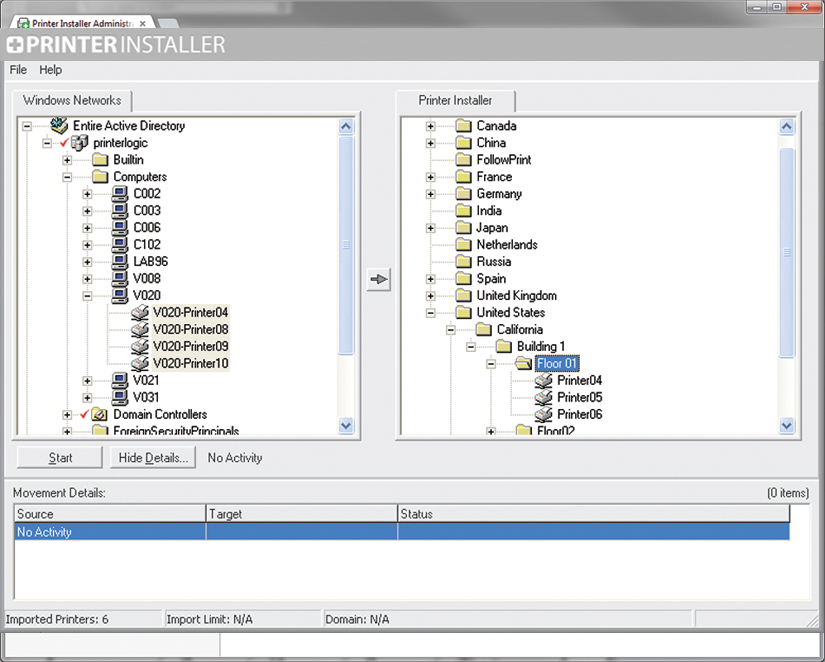Select the printer icon for V020-Printer04

tap(140, 312)
